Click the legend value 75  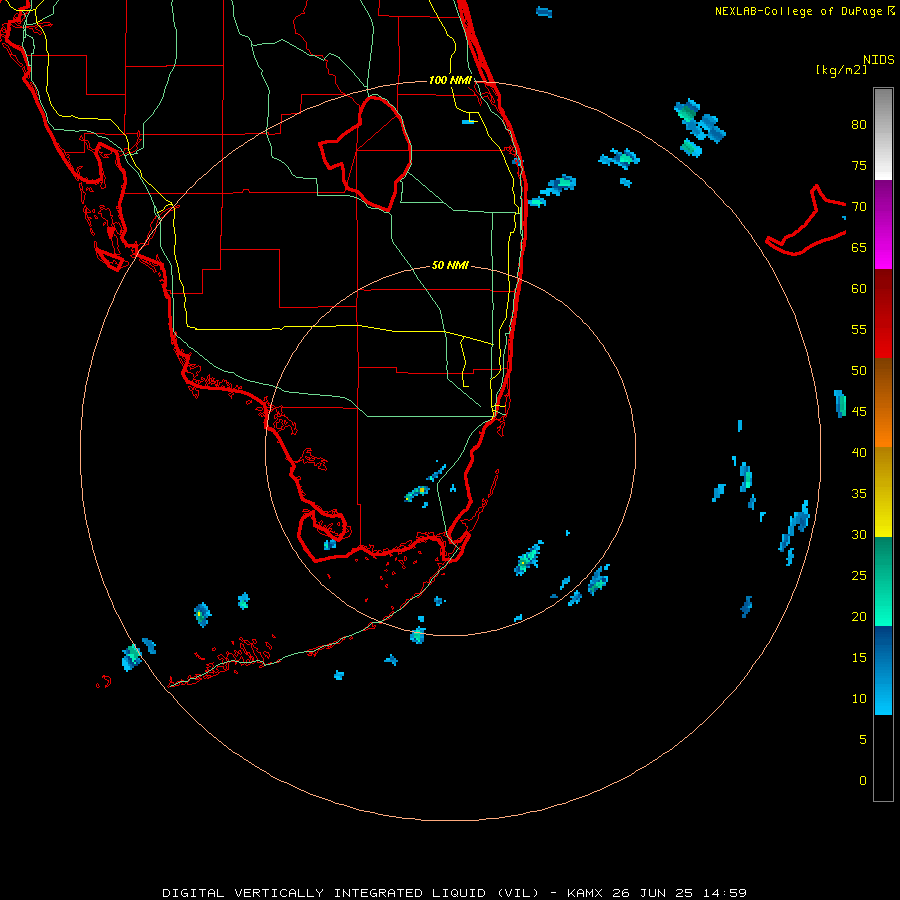[x=859, y=165]
